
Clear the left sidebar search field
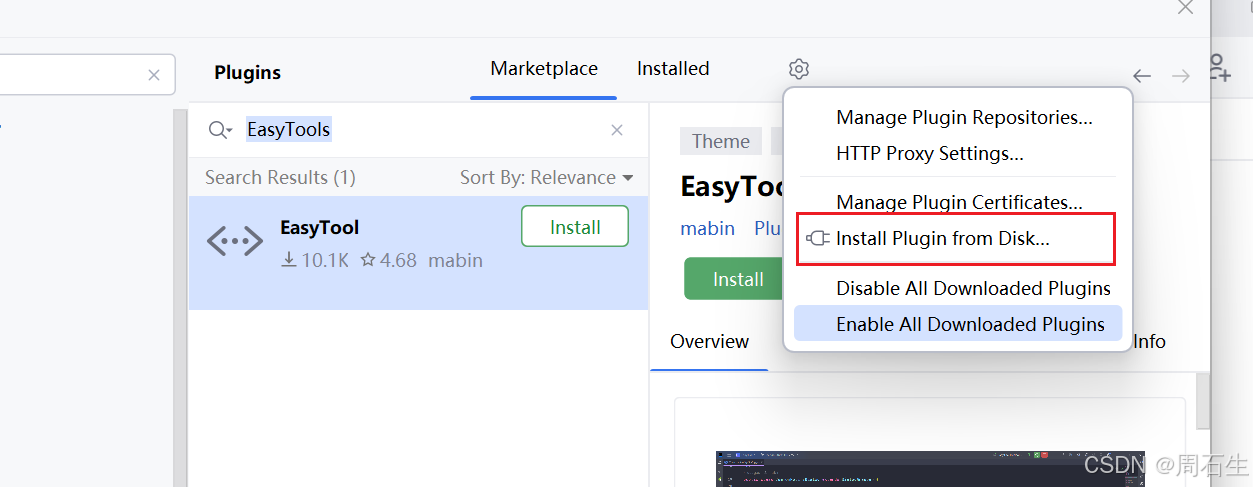[153, 75]
